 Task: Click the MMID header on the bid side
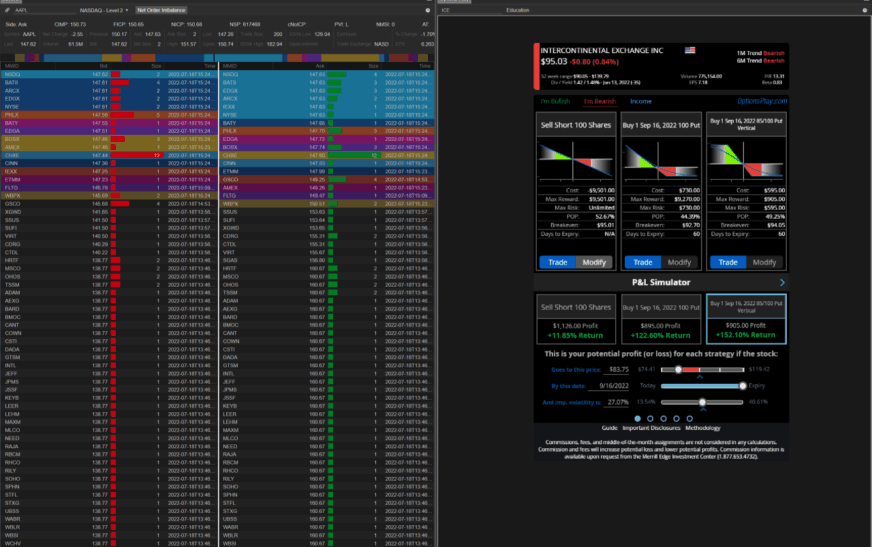click(x=12, y=66)
